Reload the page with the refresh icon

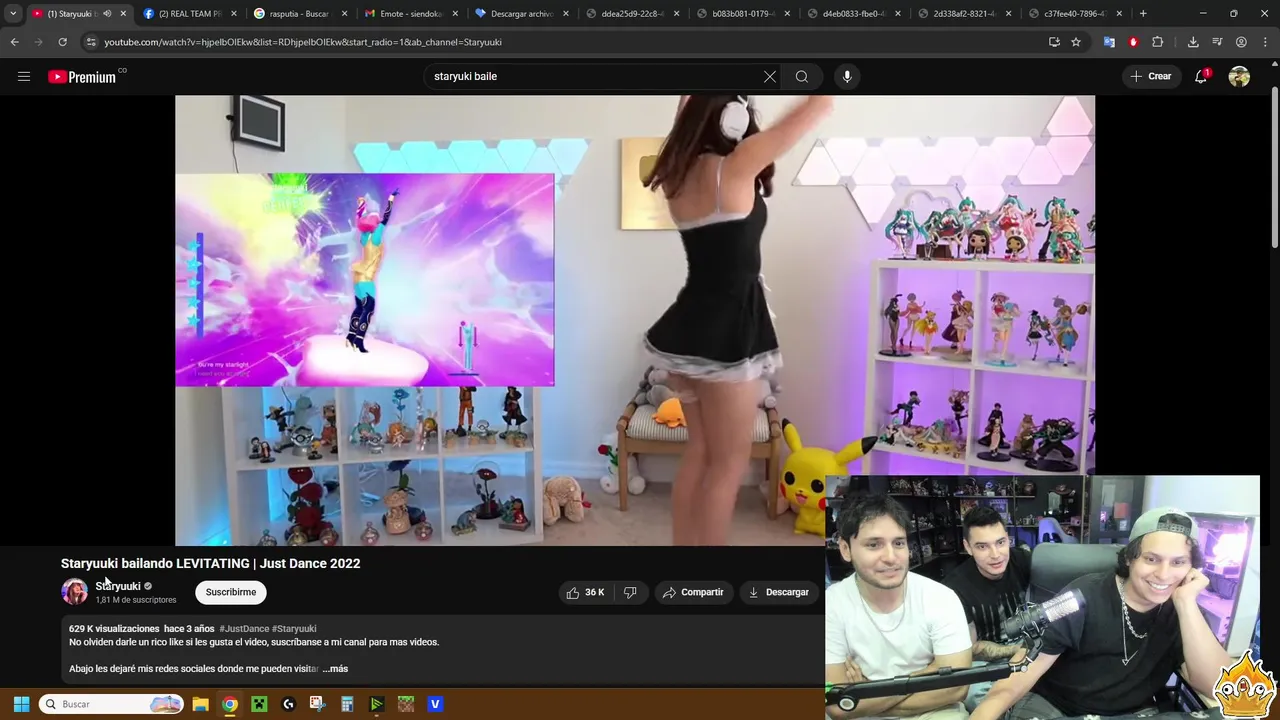pos(62,42)
